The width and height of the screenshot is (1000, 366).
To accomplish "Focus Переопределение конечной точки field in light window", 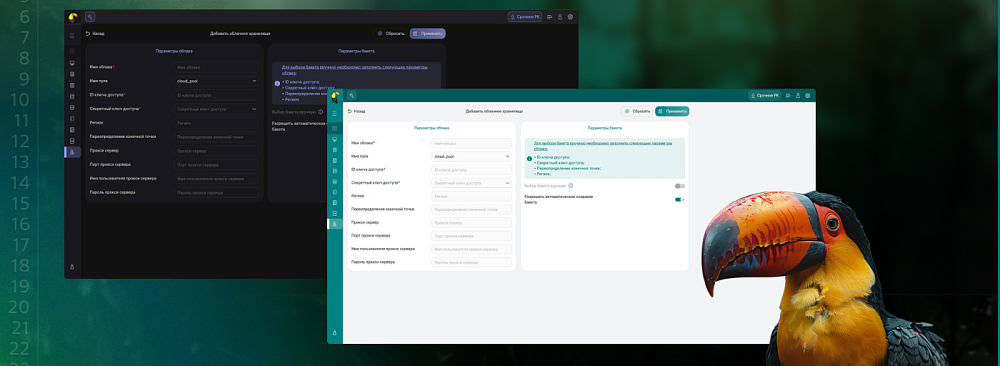I will coord(471,209).
